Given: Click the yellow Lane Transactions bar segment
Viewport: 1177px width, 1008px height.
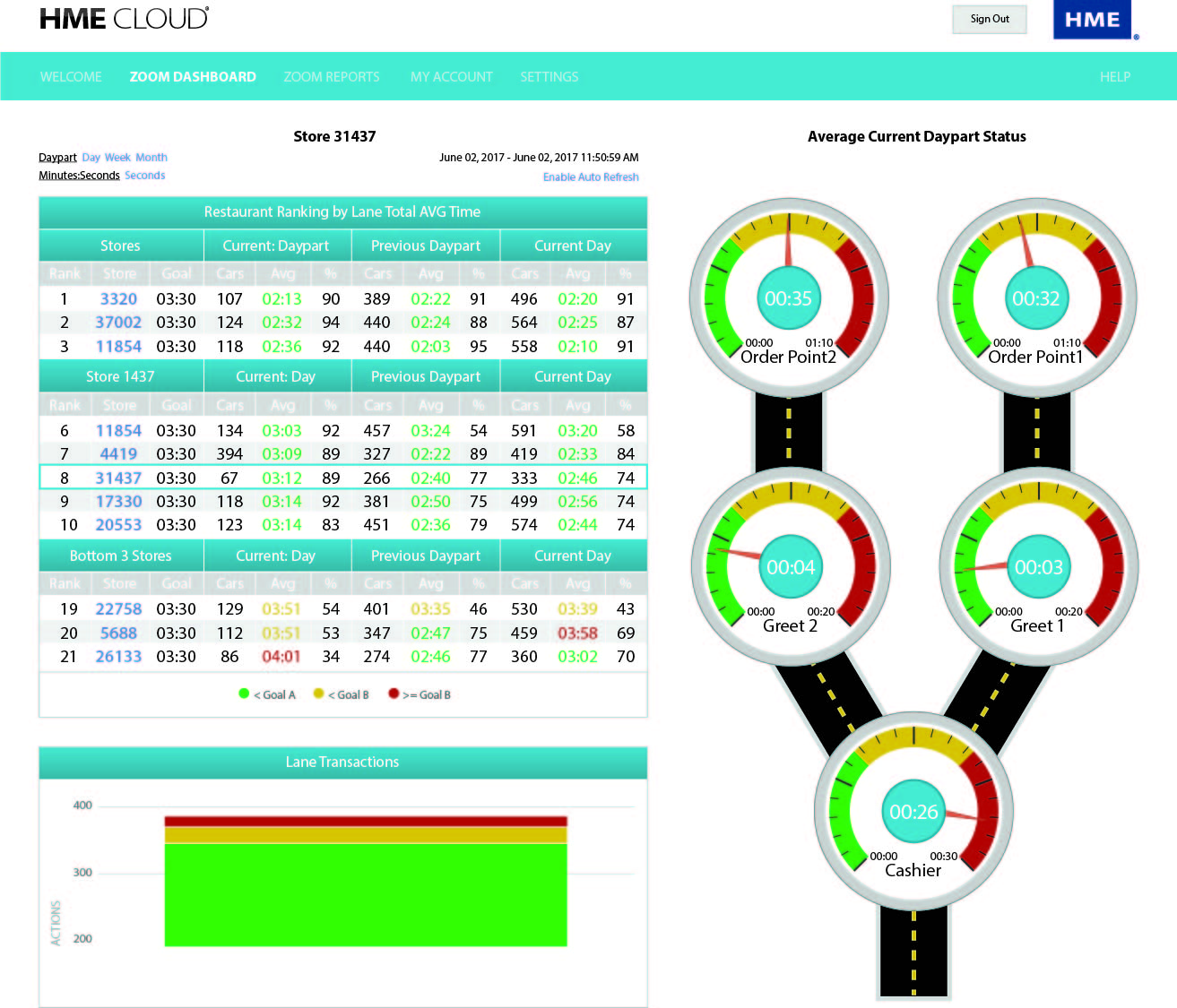Looking at the screenshot, I should tap(366, 835).
